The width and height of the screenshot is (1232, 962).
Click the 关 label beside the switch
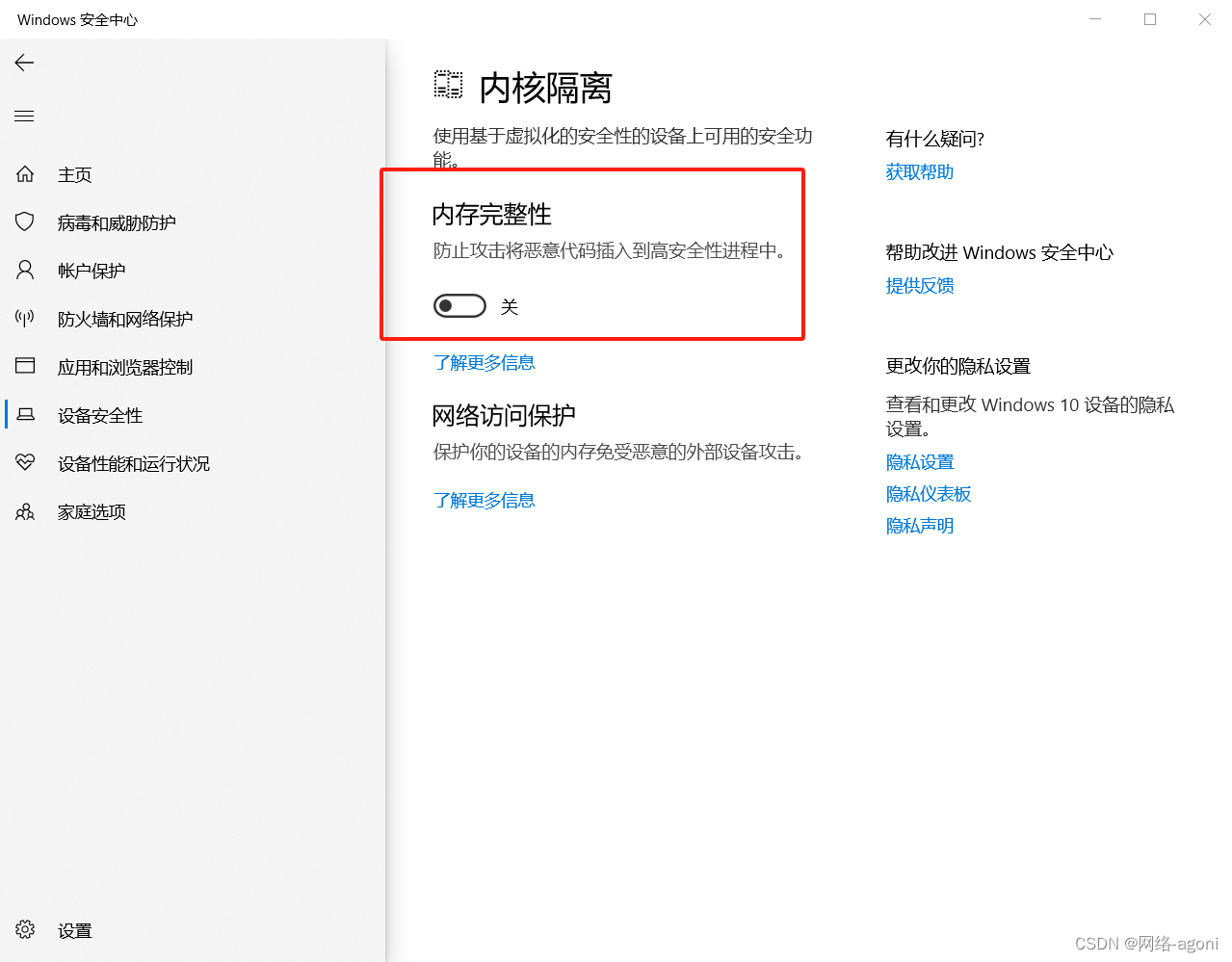tap(510, 307)
